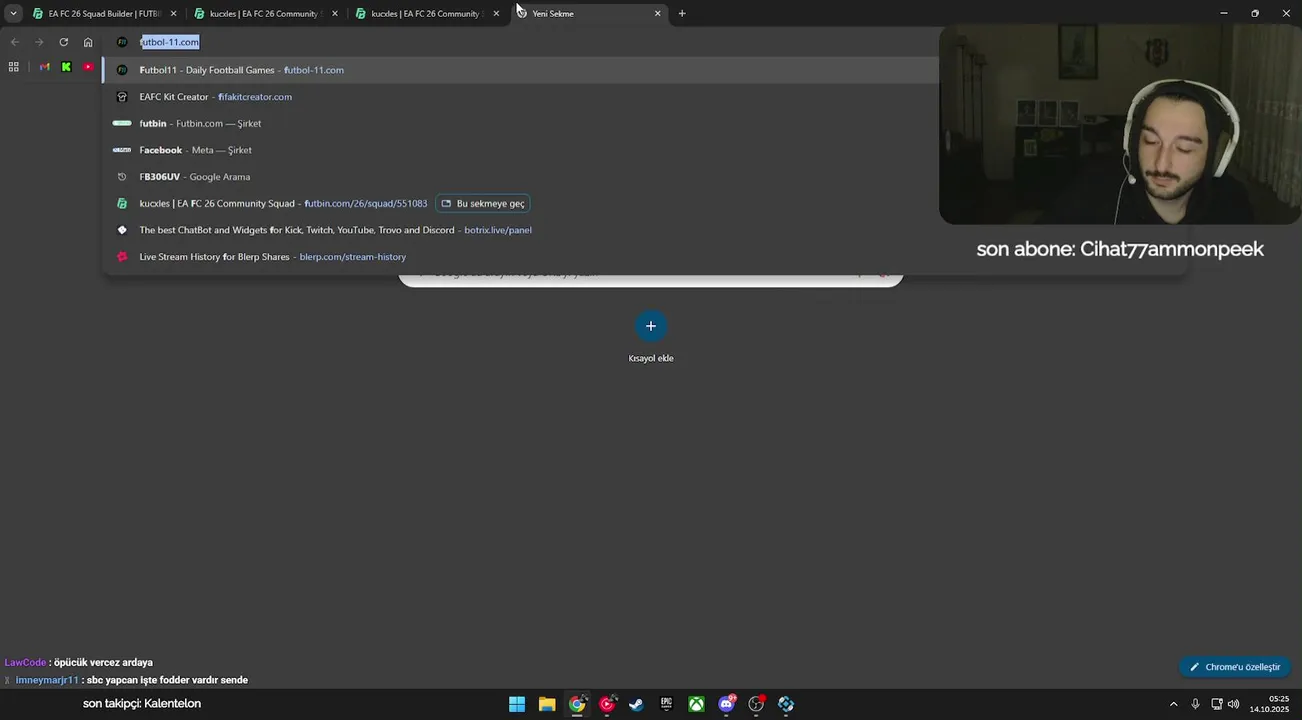Open the Kick bookmark

pos(66,67)
